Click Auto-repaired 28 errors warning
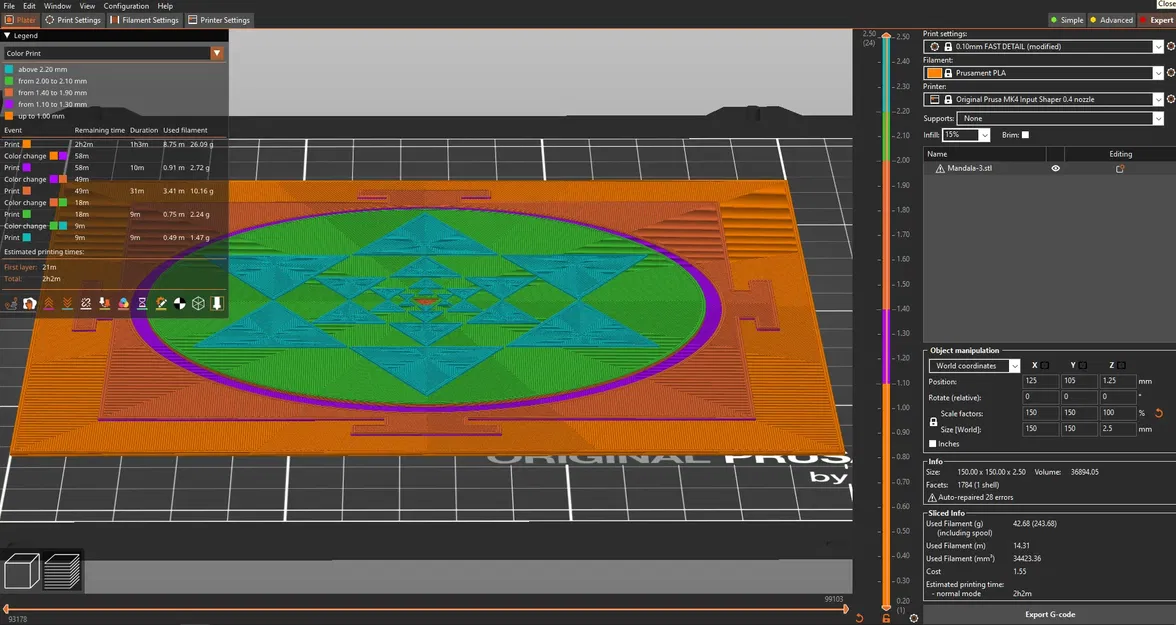Viewport: 1176px width, 625px height. (x=970, y=497)
